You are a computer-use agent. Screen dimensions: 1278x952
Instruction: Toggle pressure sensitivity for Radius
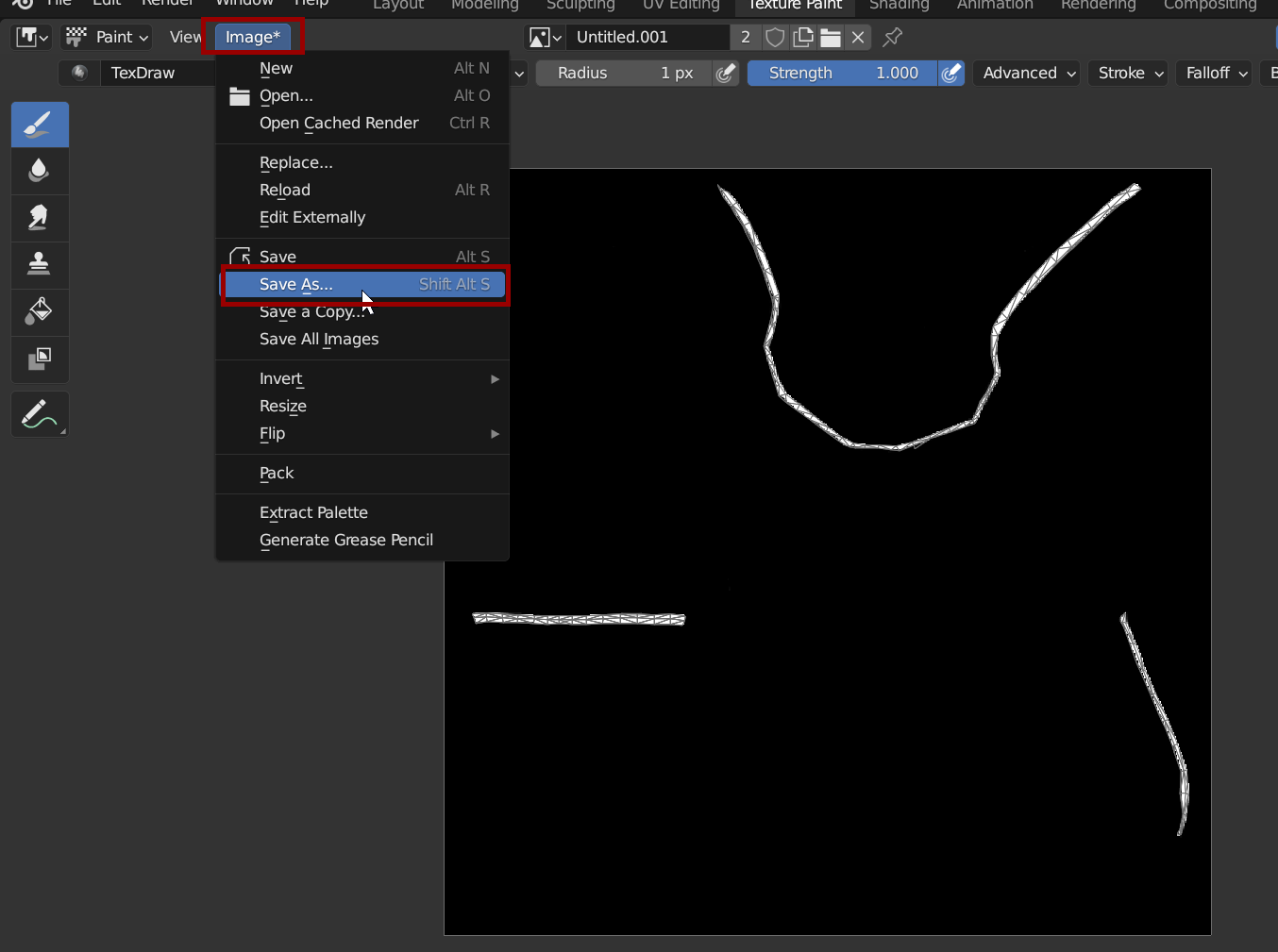725,74
